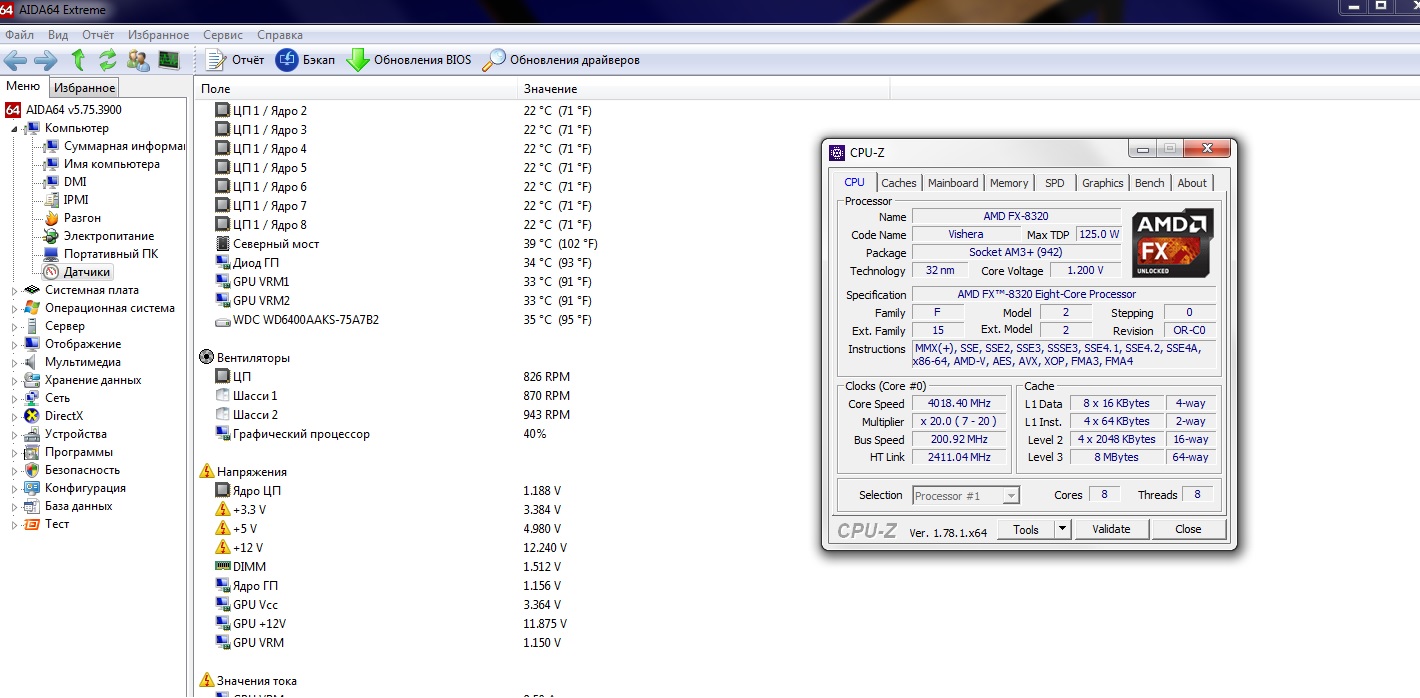Open the Bench tab in CPU-Z
This screenshot has height=698, width=1420.
(x=1149, y=183)
